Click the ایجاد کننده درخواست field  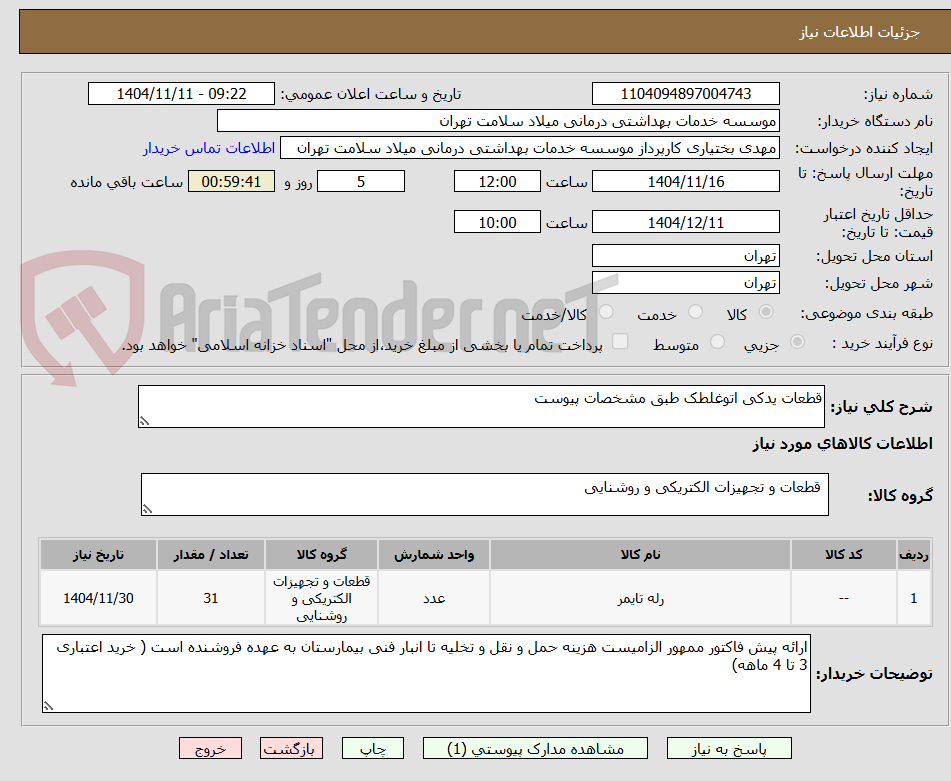pyautogui.click(x=529, y=148)
